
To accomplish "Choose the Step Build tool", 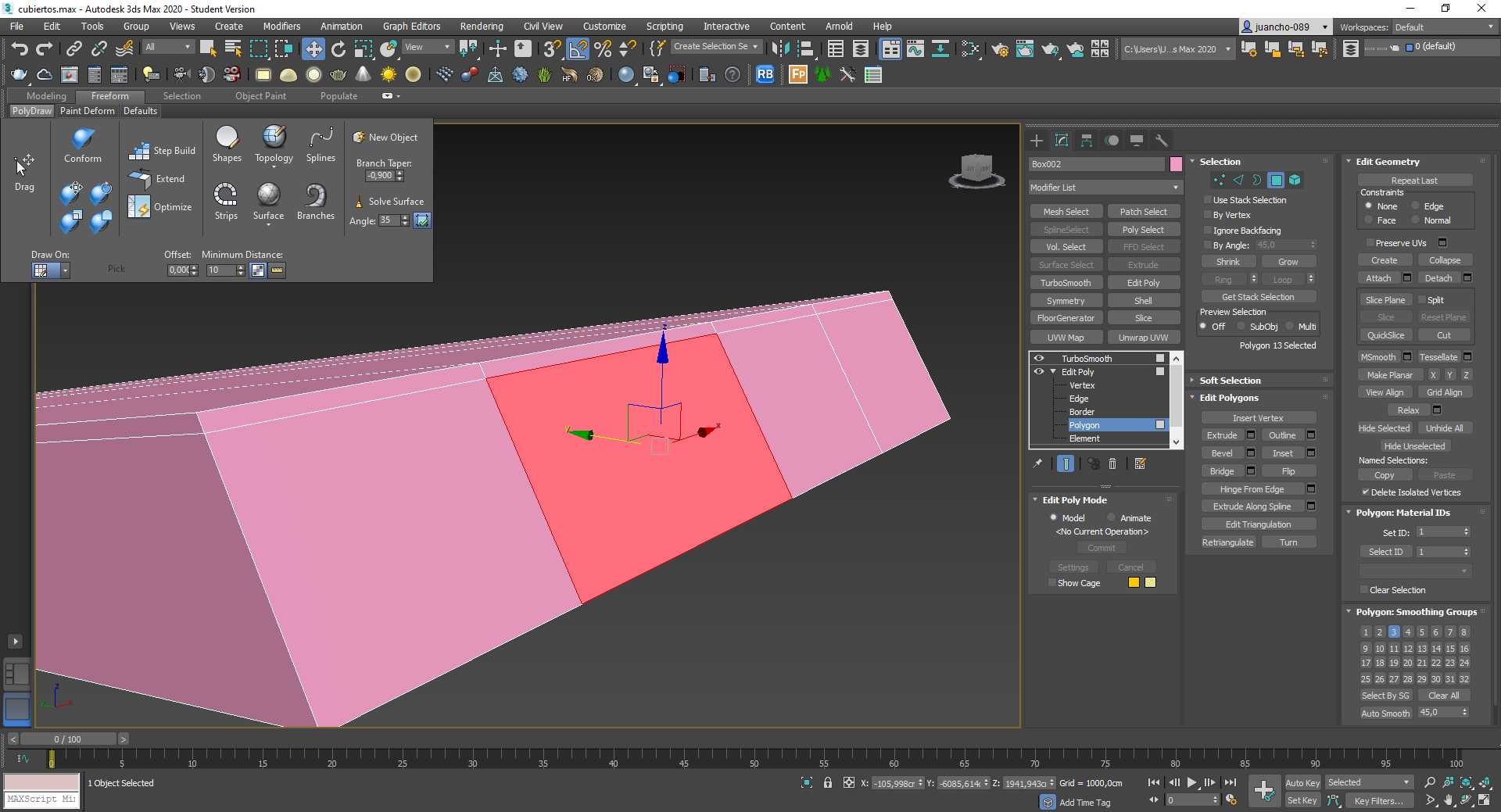I will tap(163, 150).
